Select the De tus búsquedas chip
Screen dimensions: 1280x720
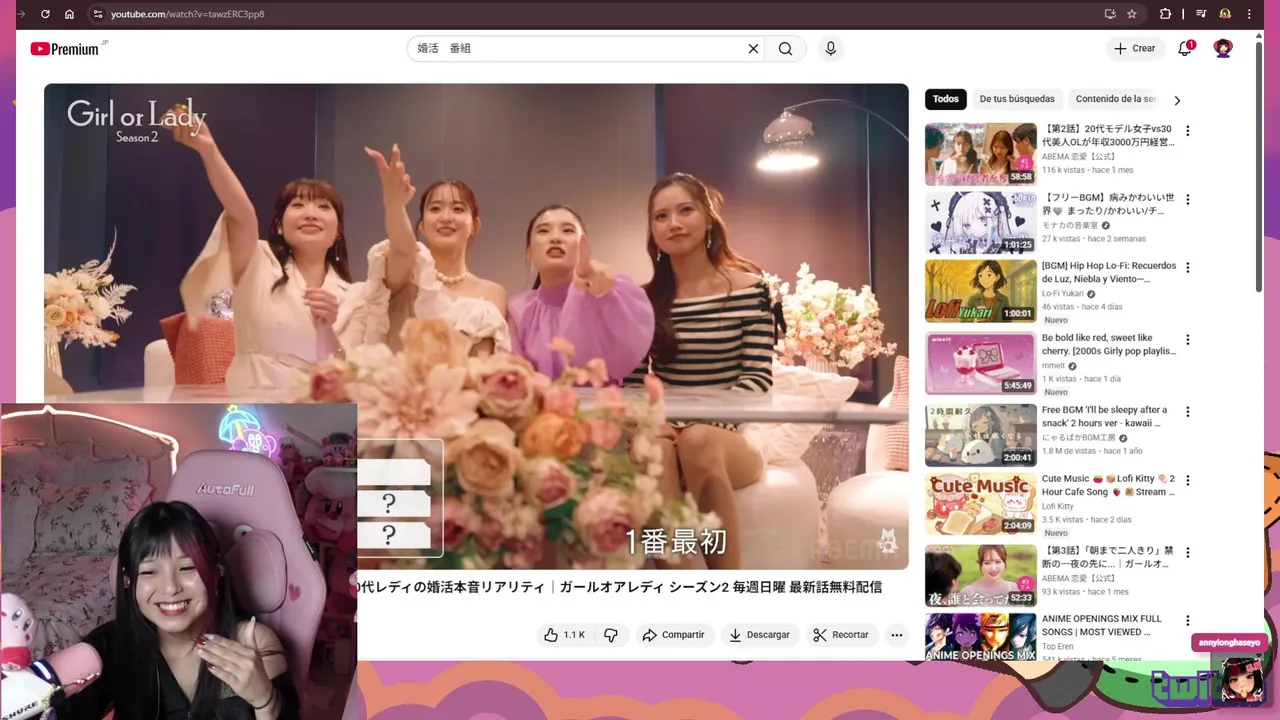1017,99
